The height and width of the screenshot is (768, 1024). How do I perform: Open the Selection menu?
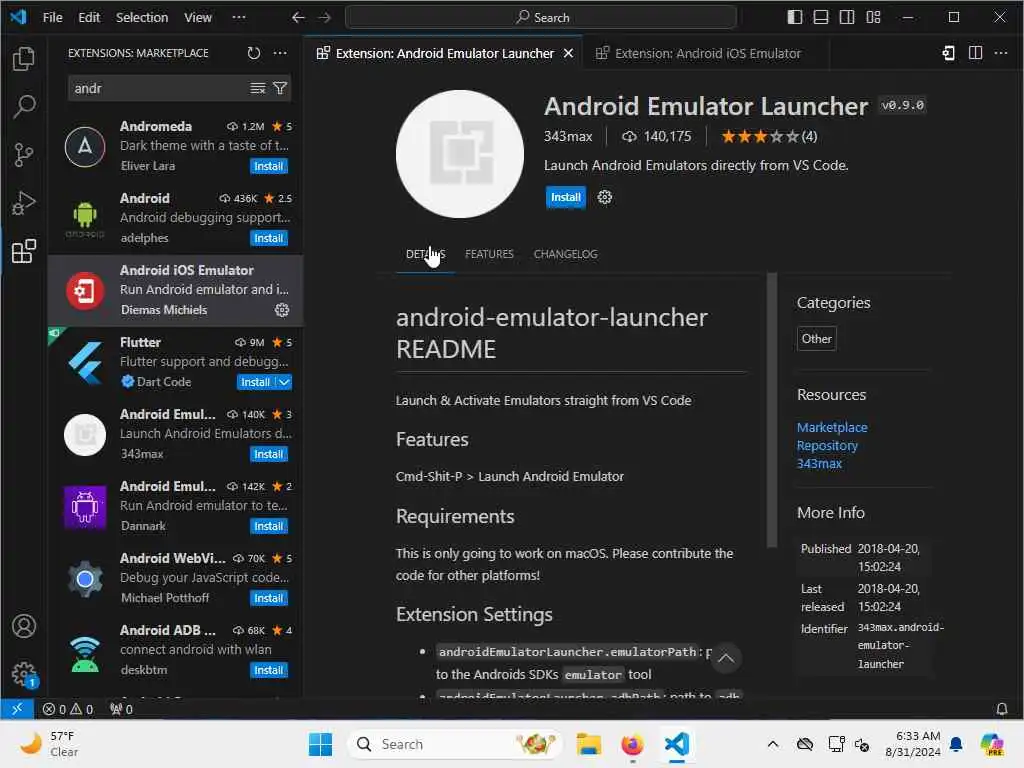click(x=142, y=18)
